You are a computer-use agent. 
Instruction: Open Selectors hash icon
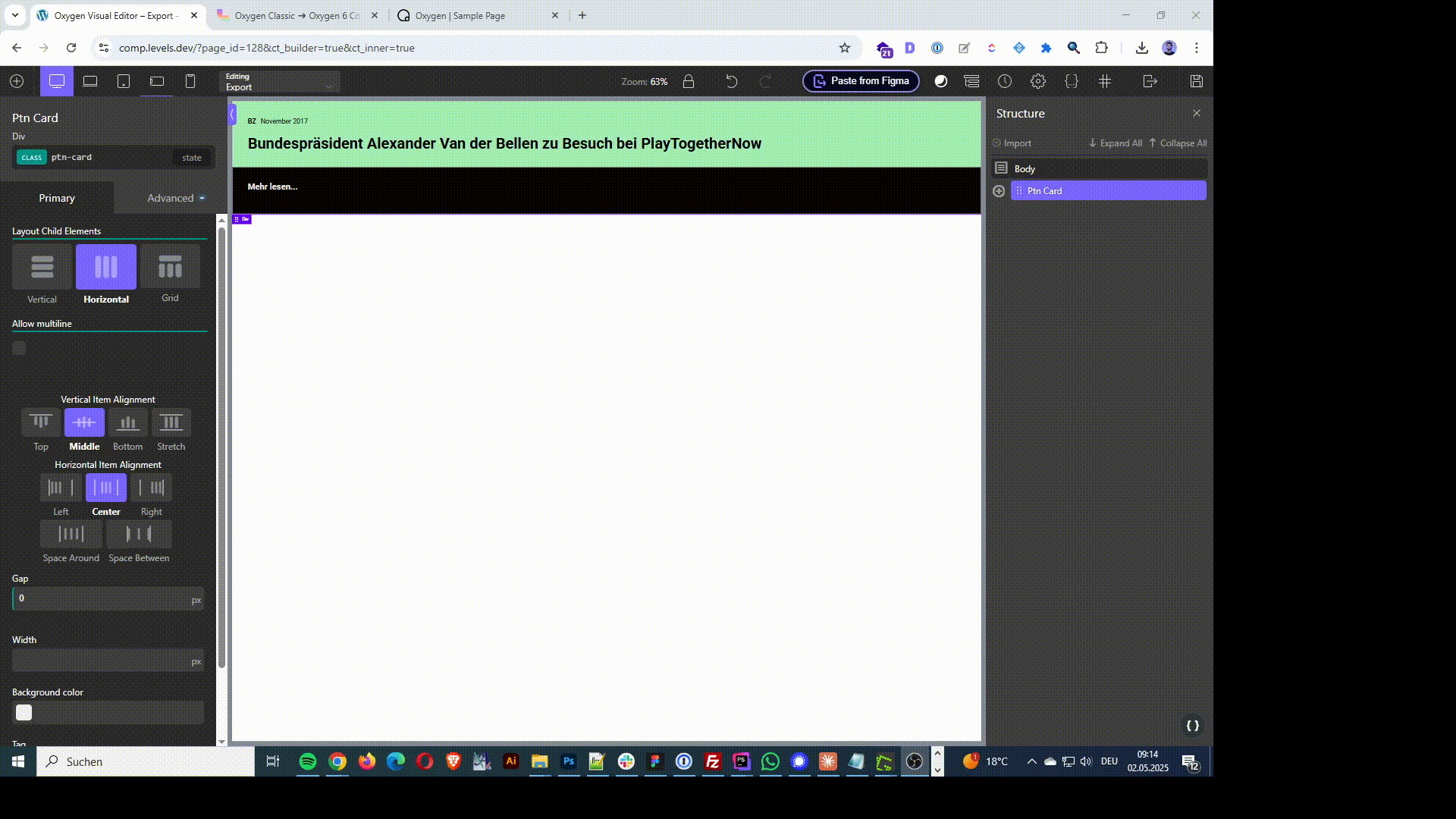[x=1105, y=81]
